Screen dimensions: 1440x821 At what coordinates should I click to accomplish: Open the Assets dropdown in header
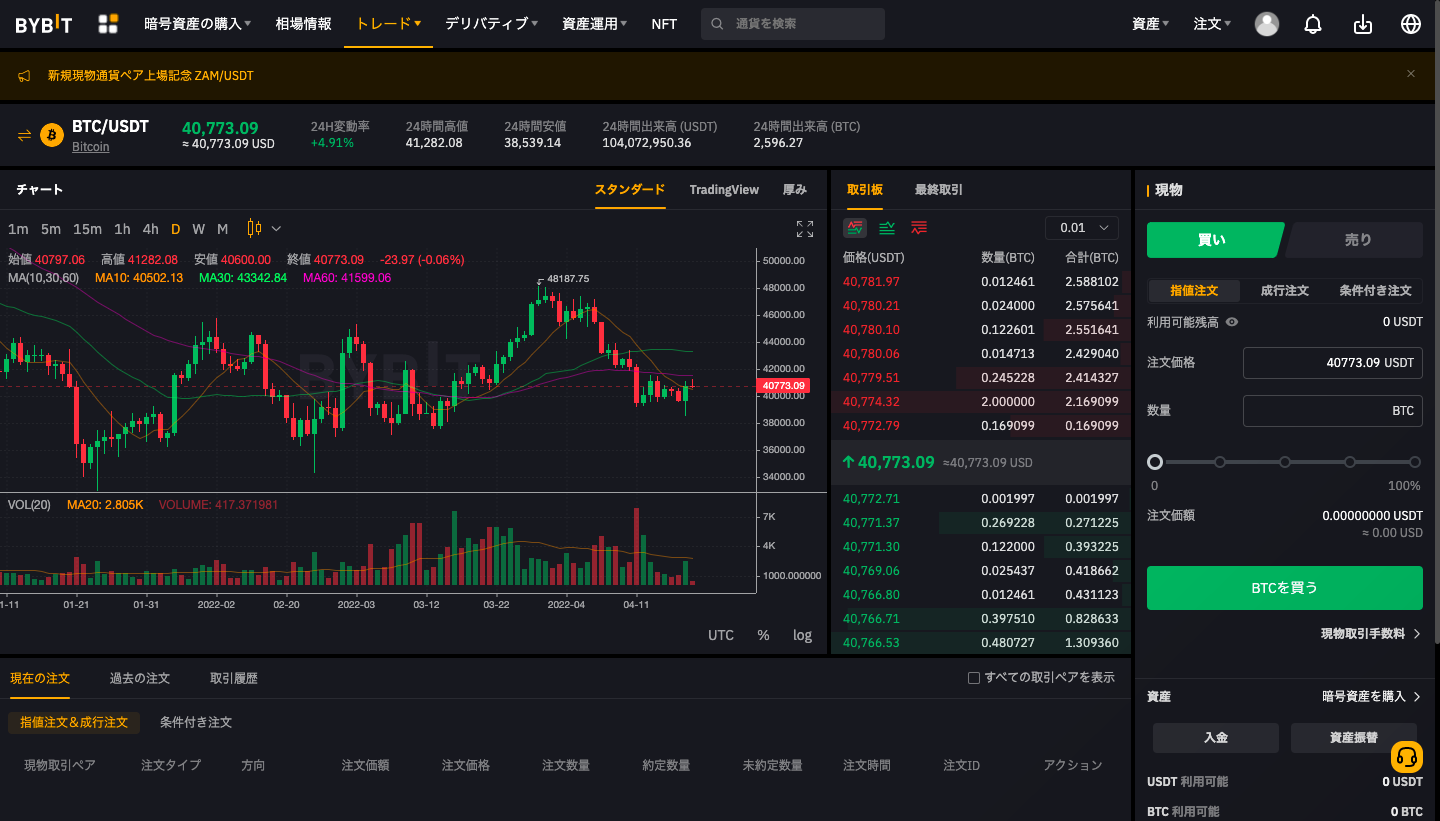click(x=1150, y=24)
